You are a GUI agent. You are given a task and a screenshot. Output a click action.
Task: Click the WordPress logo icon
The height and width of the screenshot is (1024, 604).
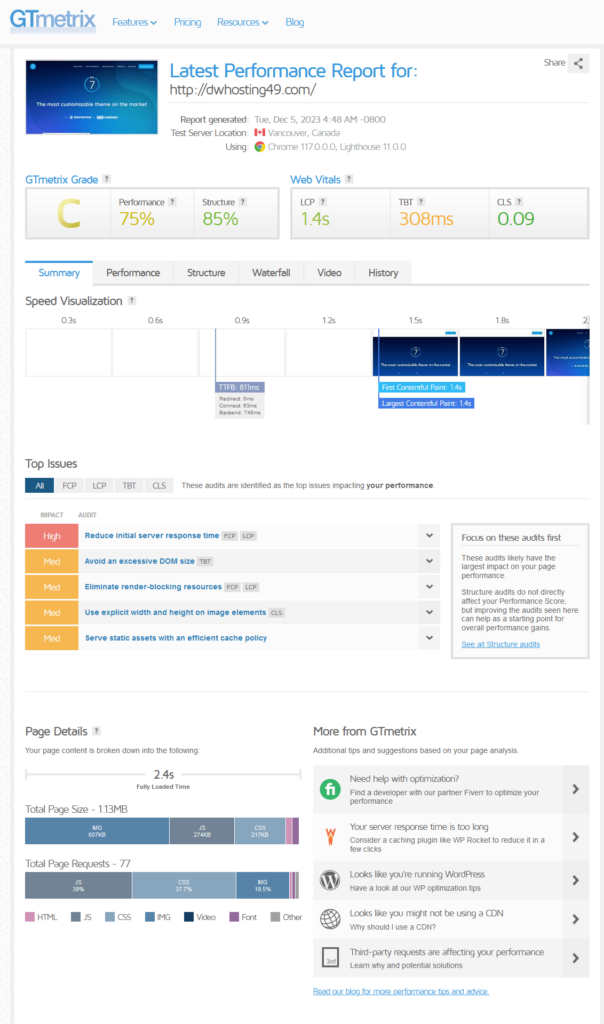(330, 880)
